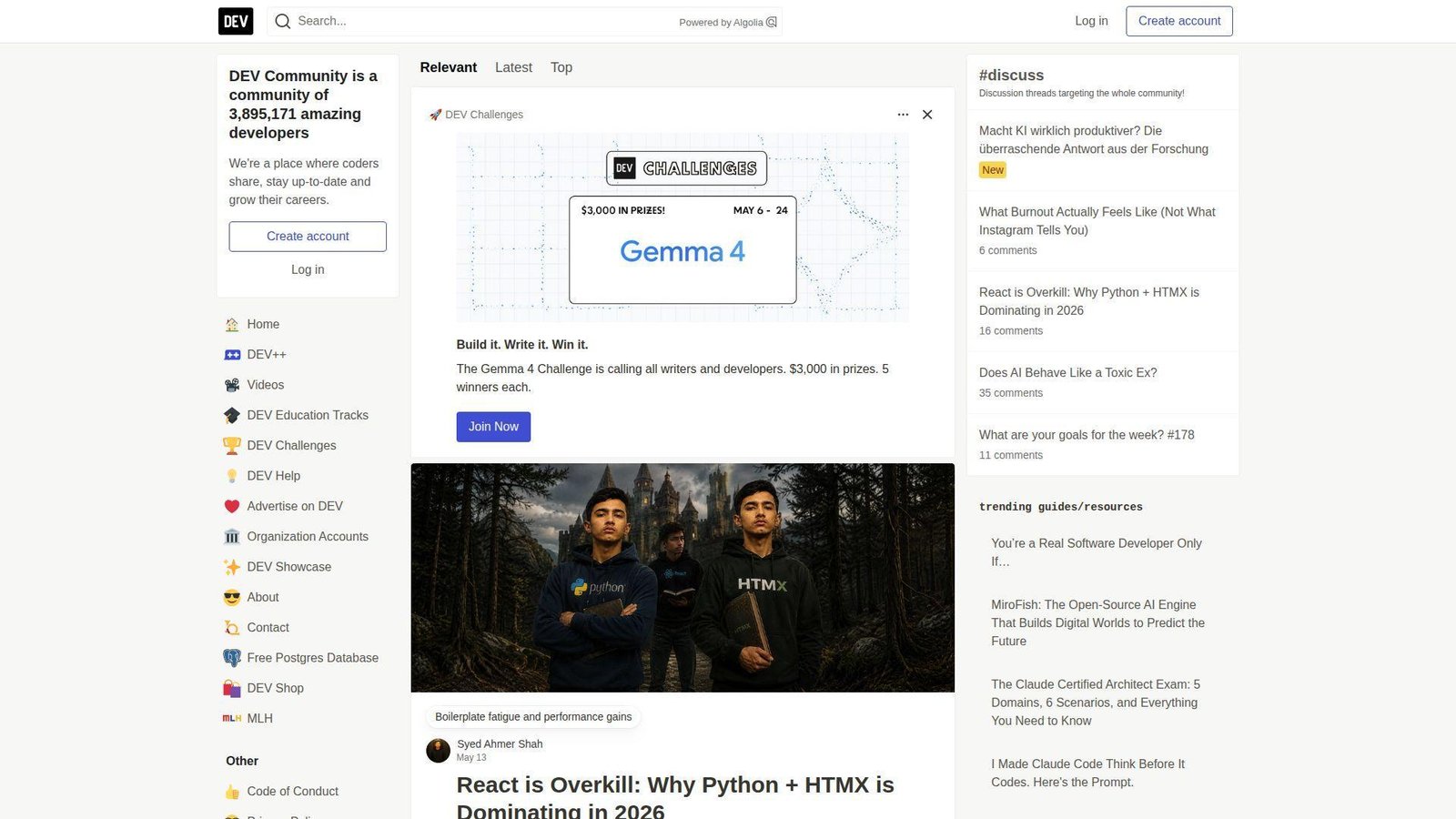Image resolution: width=1456 pixels, height=819 pixels.
Task: Open 'React is Overkill' discuss sidebar thread
Action: 1089,301
